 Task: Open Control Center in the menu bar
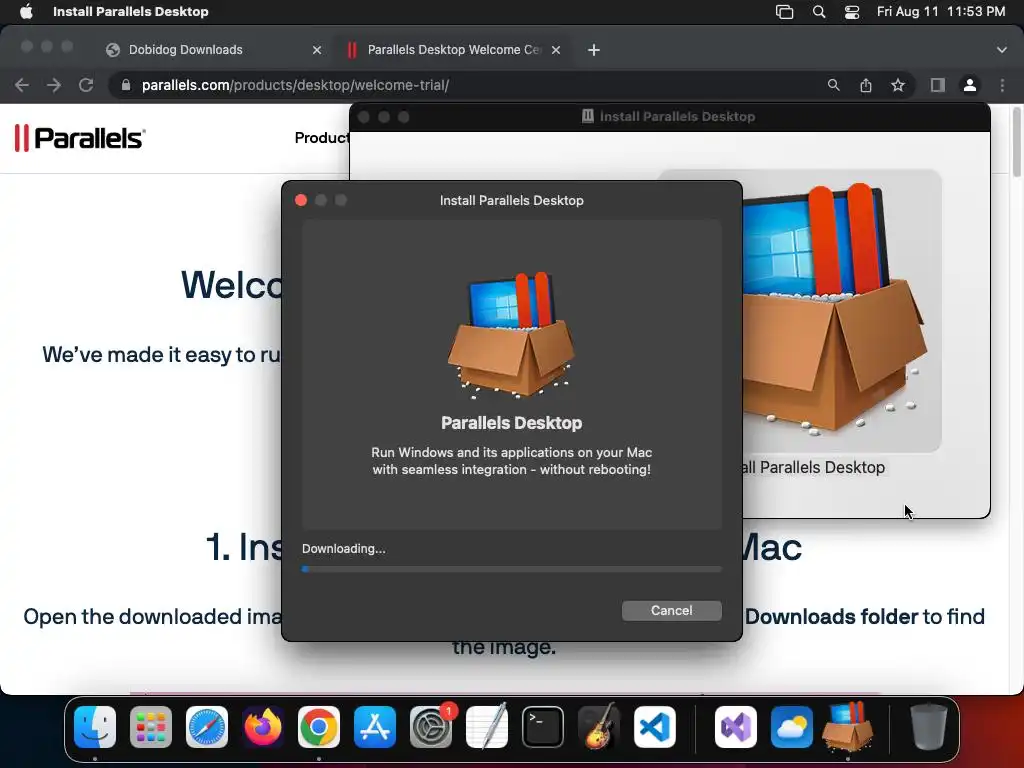point(852,11)
